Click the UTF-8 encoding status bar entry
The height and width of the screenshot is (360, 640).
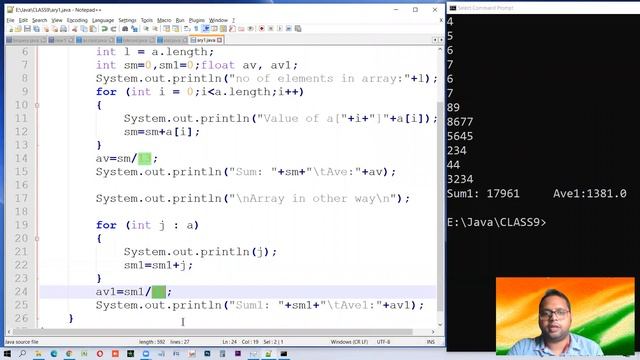(383, 342)
